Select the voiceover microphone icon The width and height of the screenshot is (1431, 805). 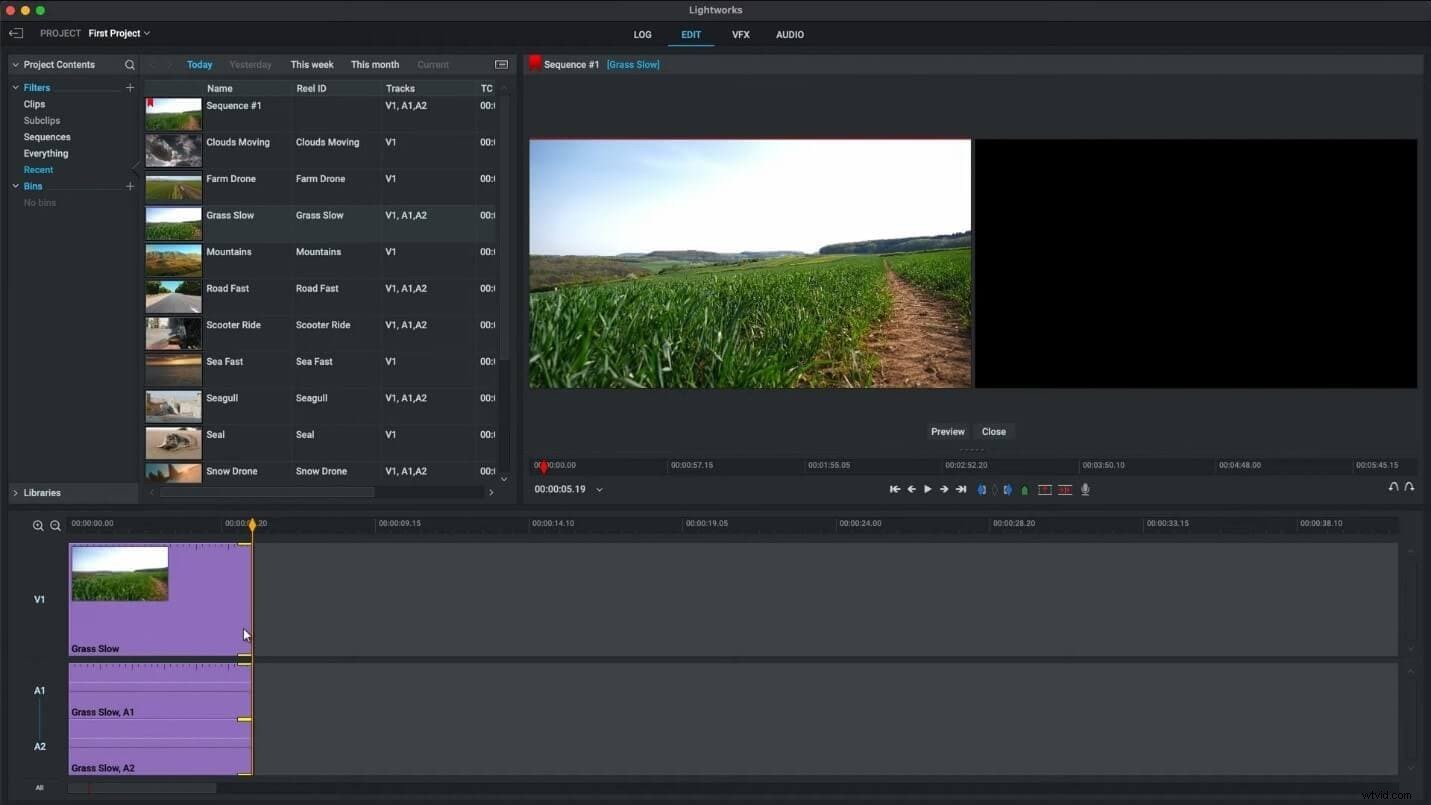[1085, 489]
